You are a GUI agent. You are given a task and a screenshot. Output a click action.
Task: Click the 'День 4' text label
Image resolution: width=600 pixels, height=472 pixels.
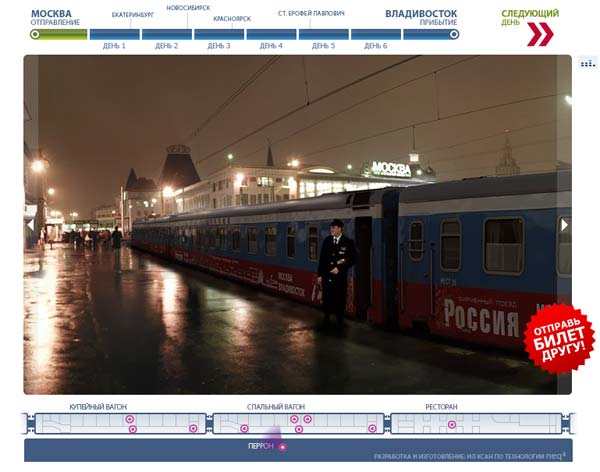tap(271, 46)
